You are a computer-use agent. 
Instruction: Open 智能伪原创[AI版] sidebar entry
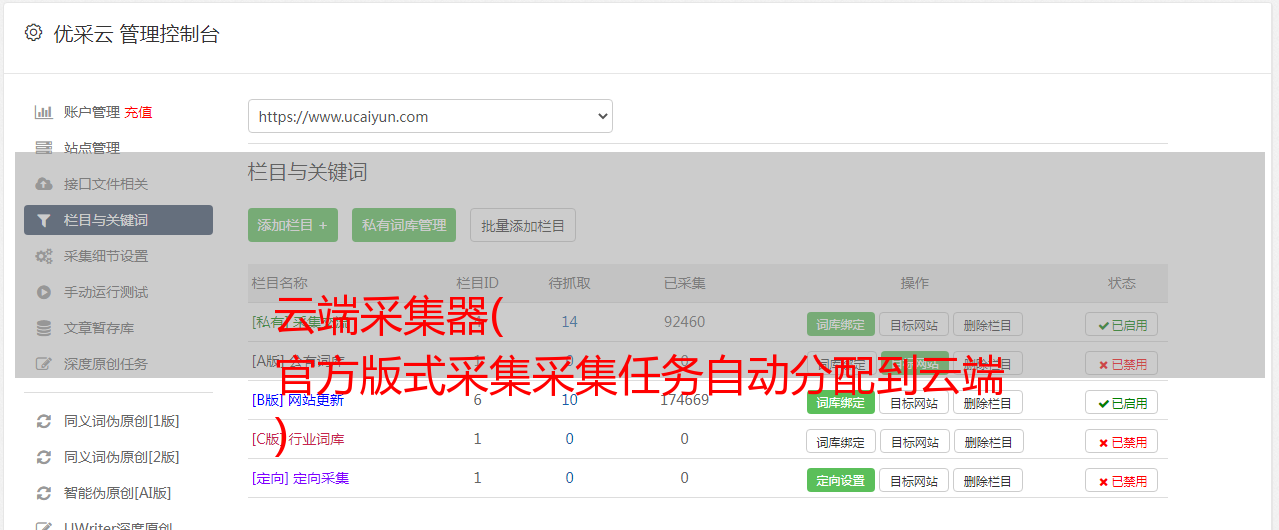(118, 493)
